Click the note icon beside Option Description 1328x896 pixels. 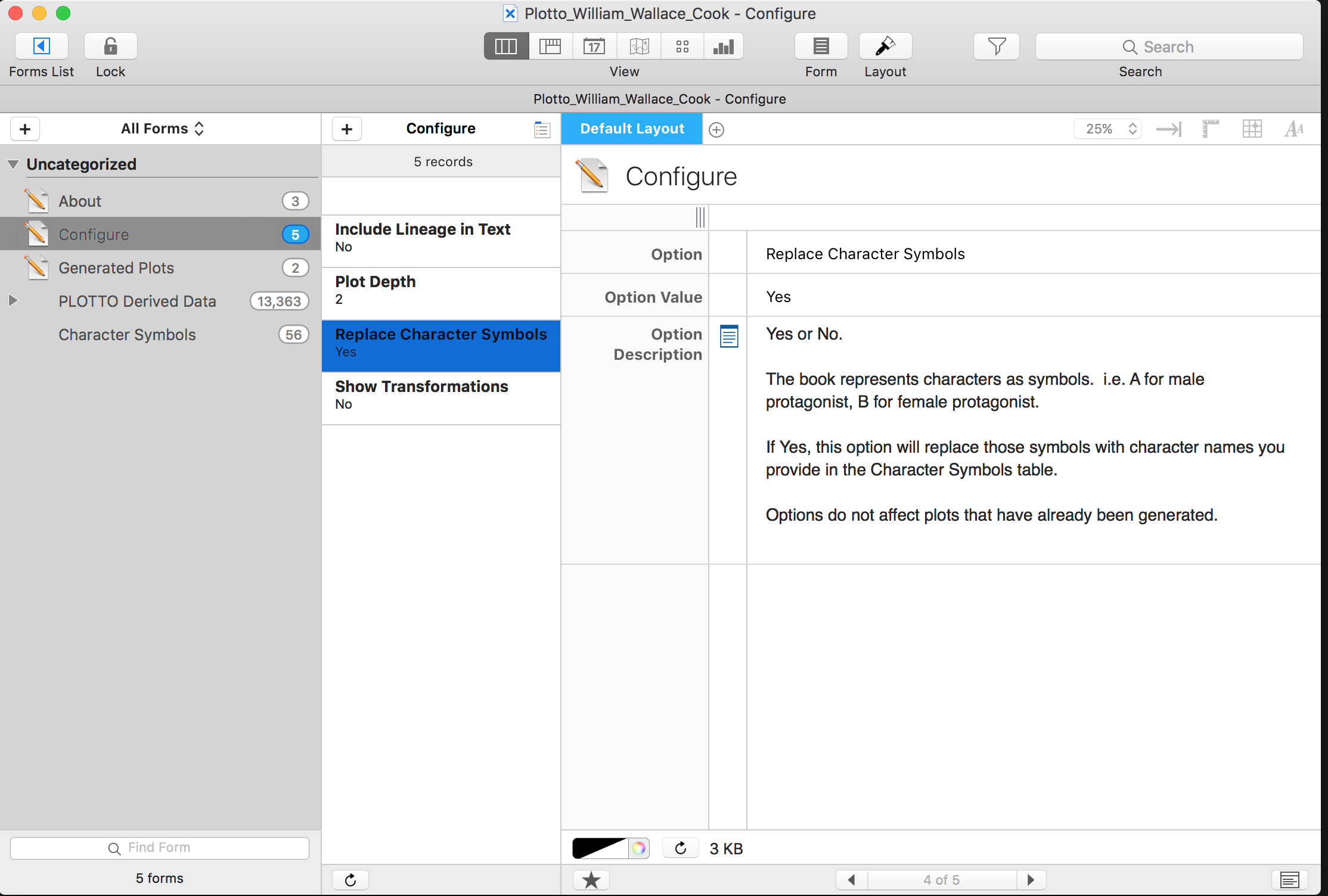[729, 337]
